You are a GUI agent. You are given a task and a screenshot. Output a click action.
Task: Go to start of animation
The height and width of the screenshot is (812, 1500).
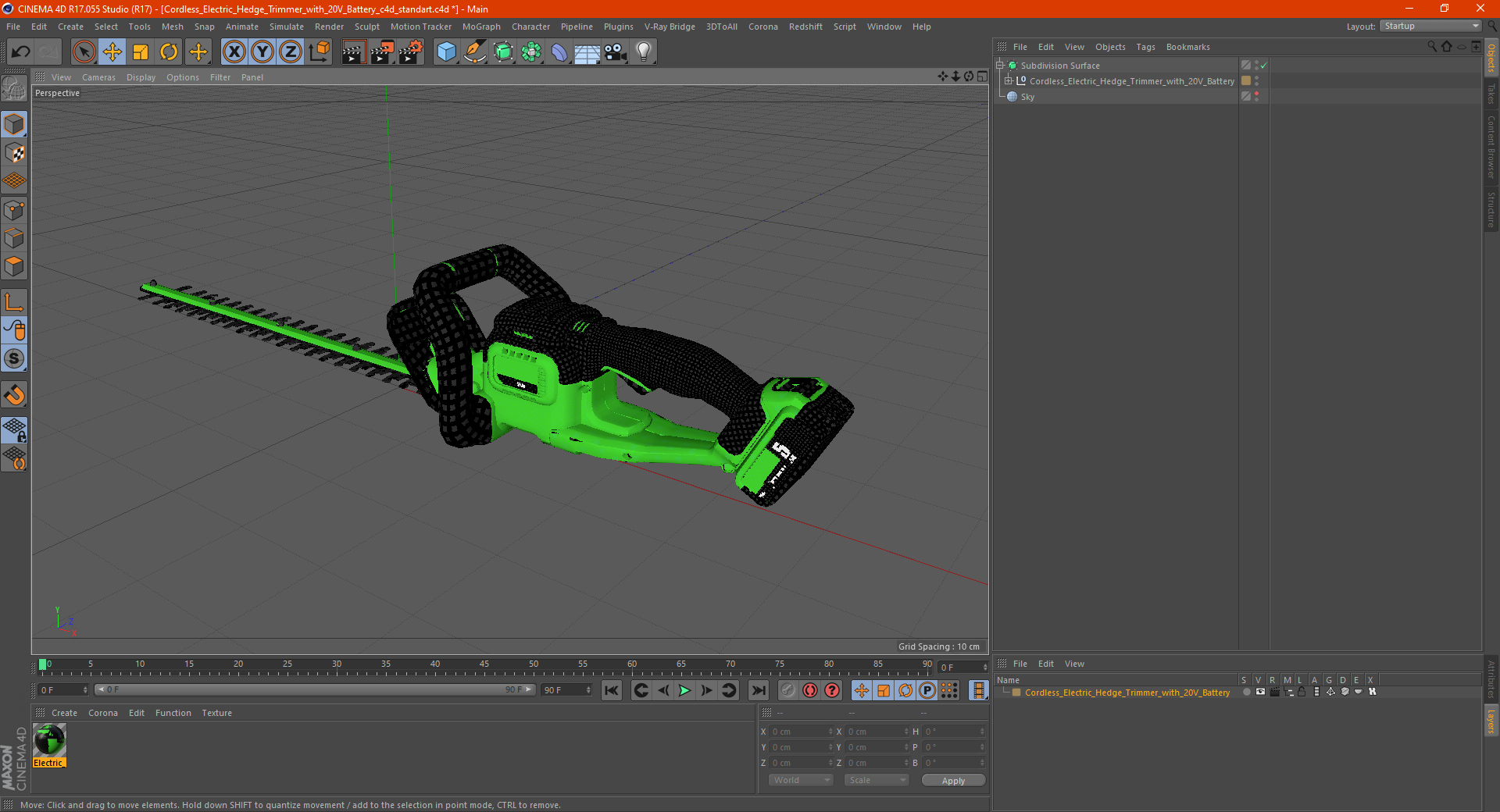click(x=612, y=690)
